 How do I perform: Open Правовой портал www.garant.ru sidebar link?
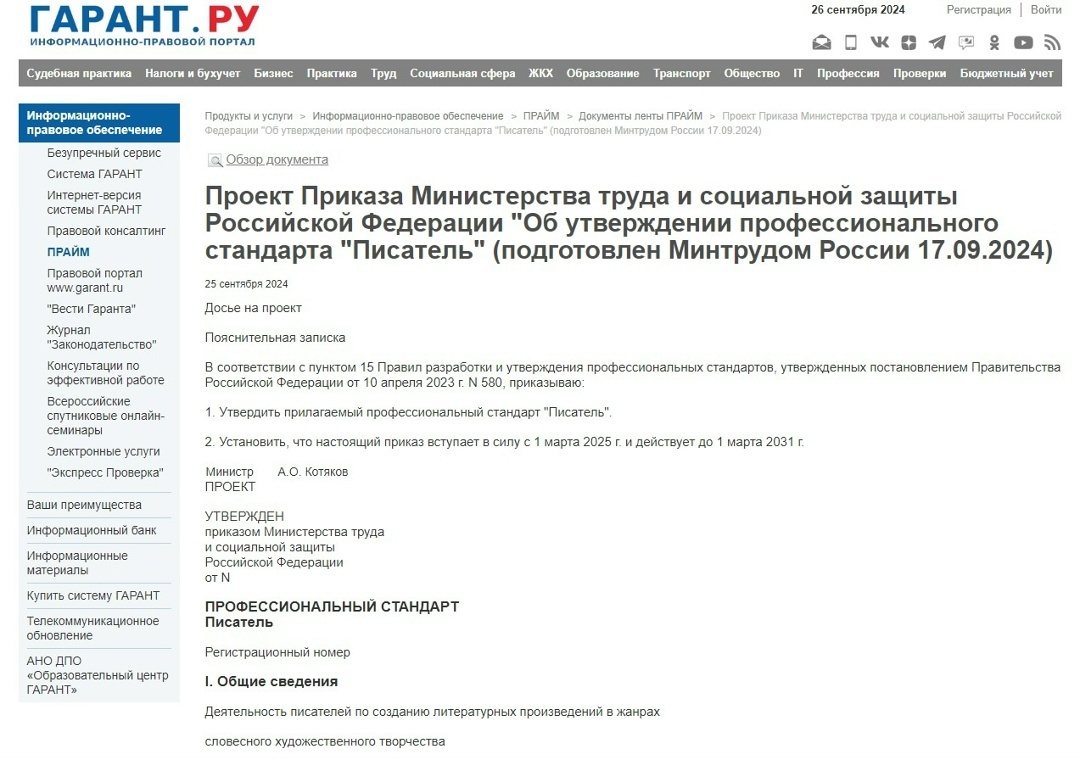94,280
